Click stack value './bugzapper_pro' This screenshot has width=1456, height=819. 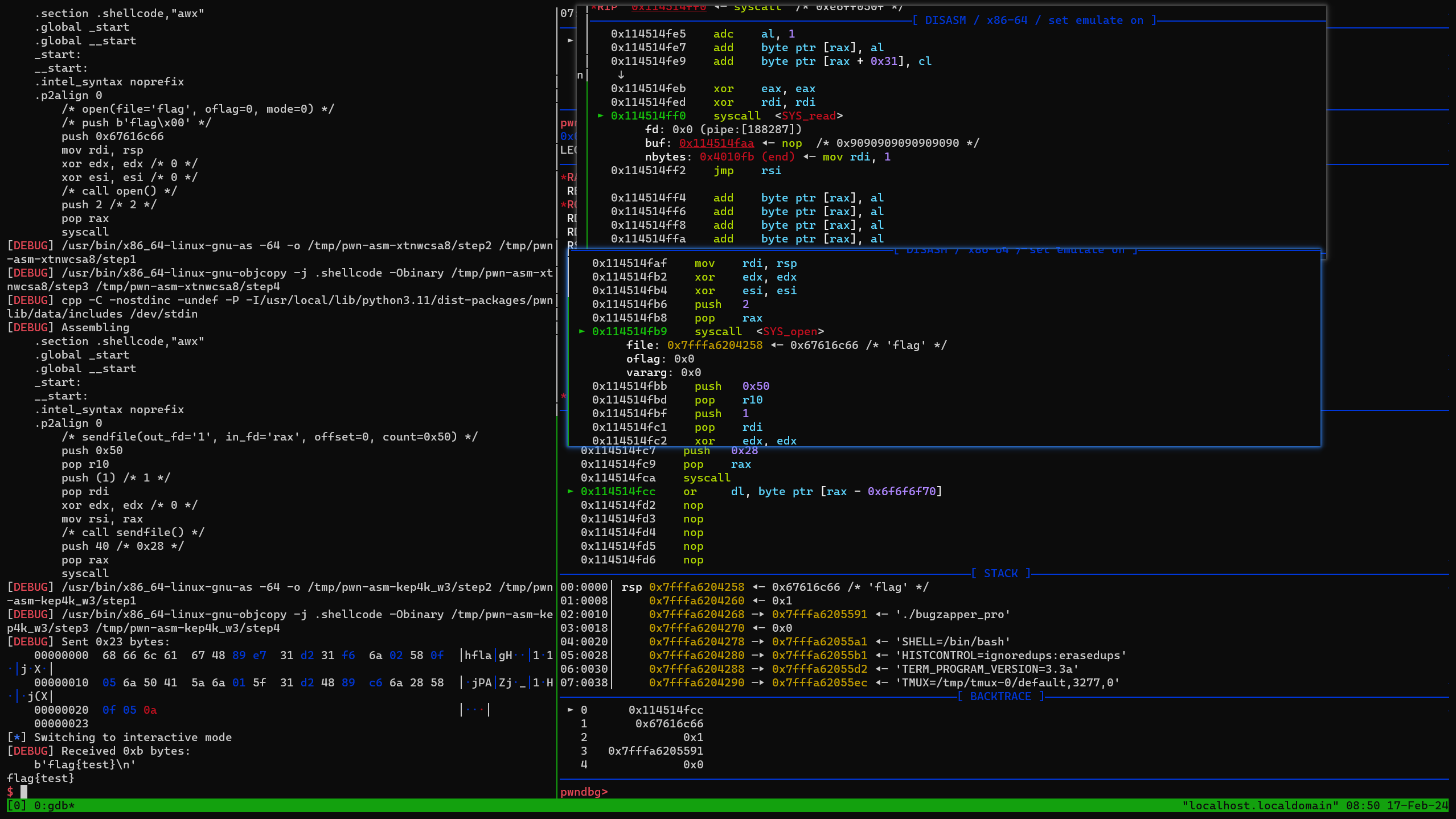(x=954, y=614)
